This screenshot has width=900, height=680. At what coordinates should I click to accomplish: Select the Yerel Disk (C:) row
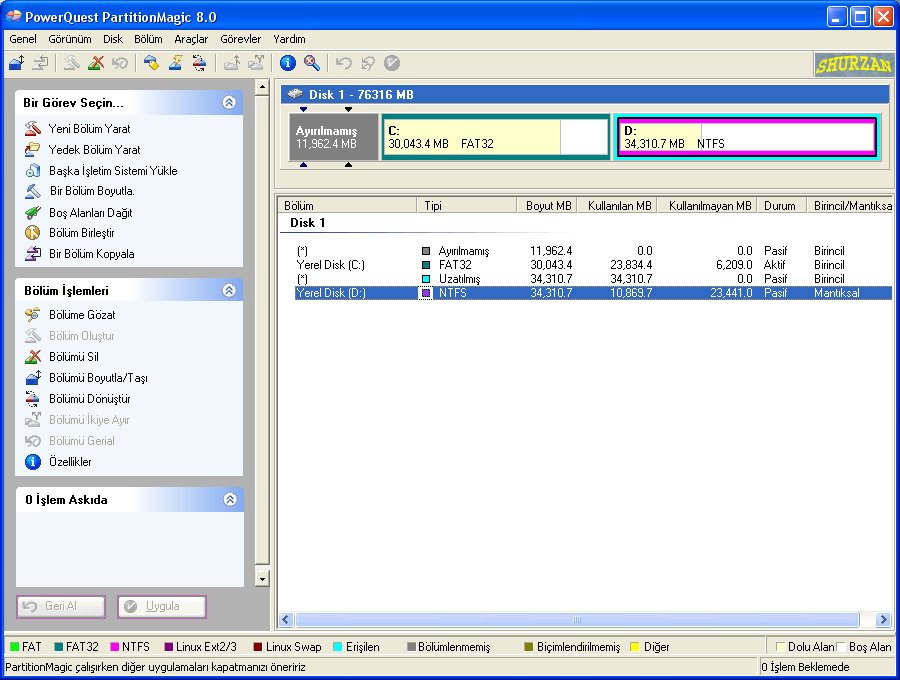[x=593, y=265]
